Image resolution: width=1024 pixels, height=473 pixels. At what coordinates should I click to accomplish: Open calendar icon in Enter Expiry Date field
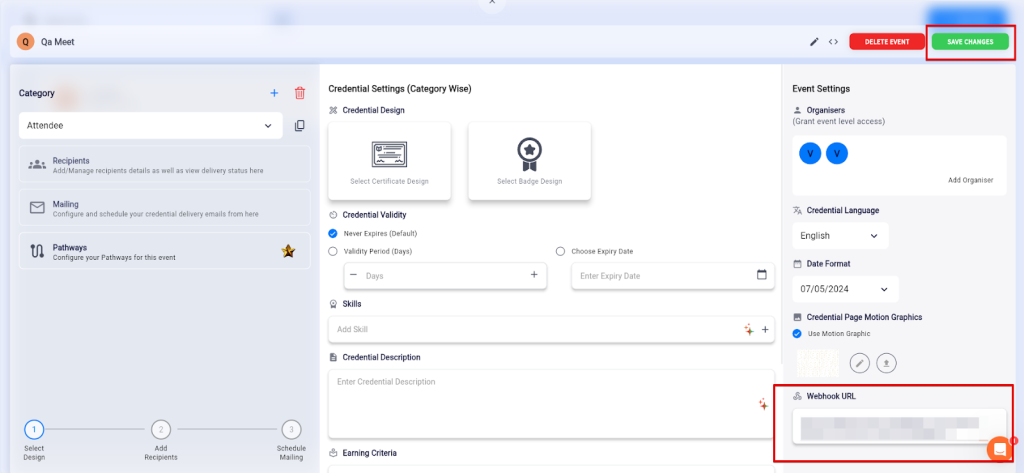click(x=761, y=275)
